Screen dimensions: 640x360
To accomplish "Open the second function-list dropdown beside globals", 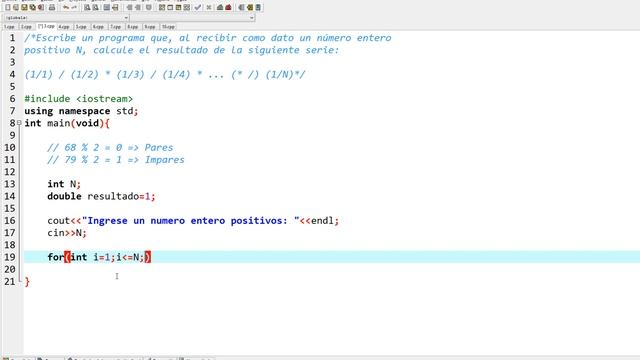I will pyautogui.click(x=193, y=18).
